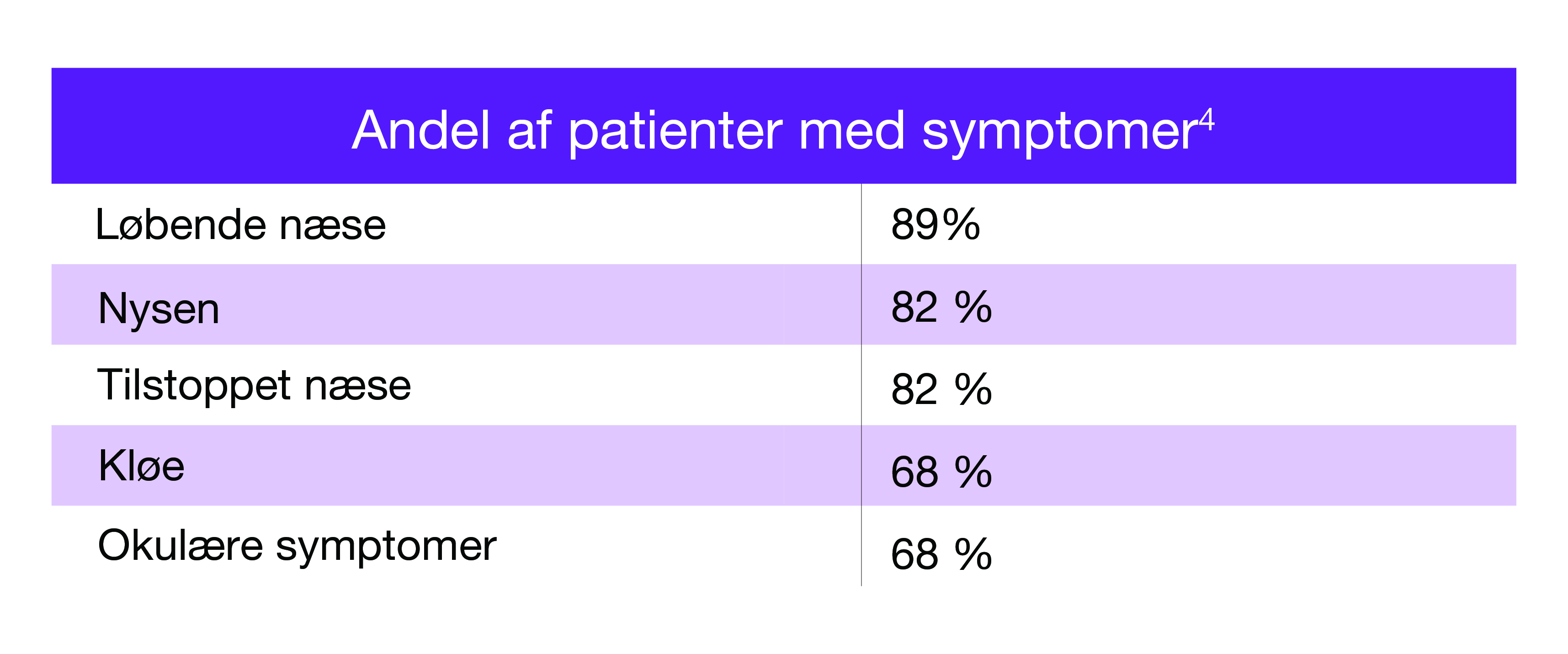This screenshot has height=654, width=1568.
Task: Select the "Nysen" row label
Action: pos(158,309)
